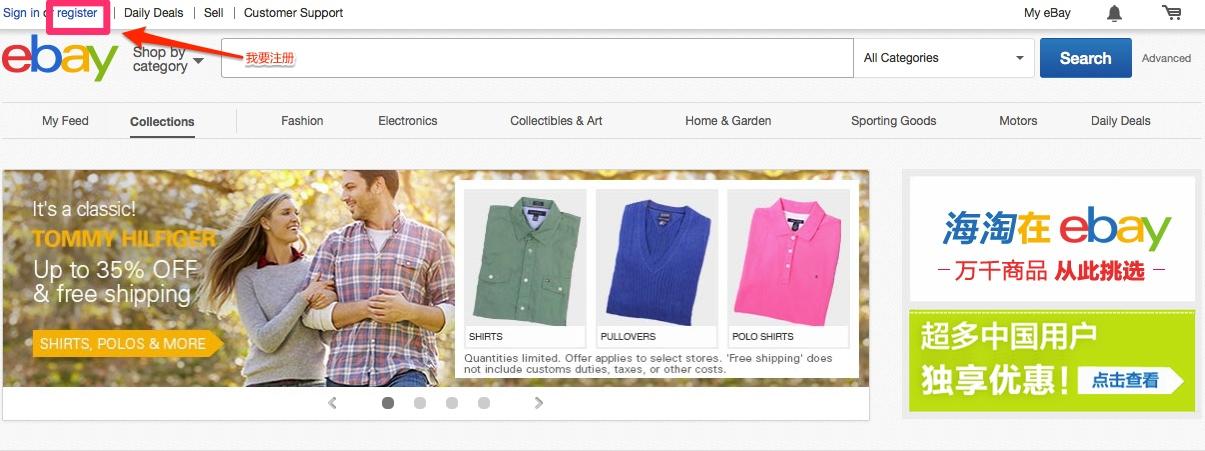Open the Electronics category
The height and width of the screenshot is (451, 1205).
(408, 121)
